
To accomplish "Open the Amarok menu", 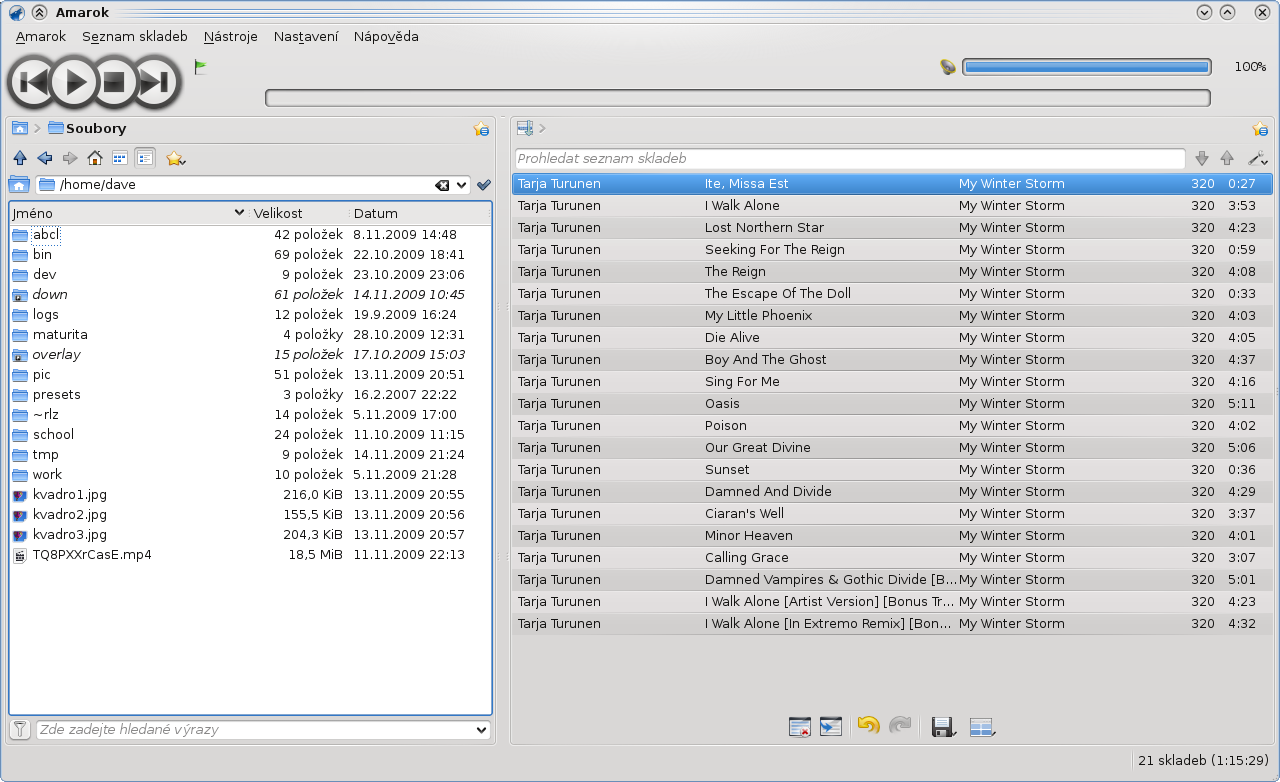I will click(41, 36).
